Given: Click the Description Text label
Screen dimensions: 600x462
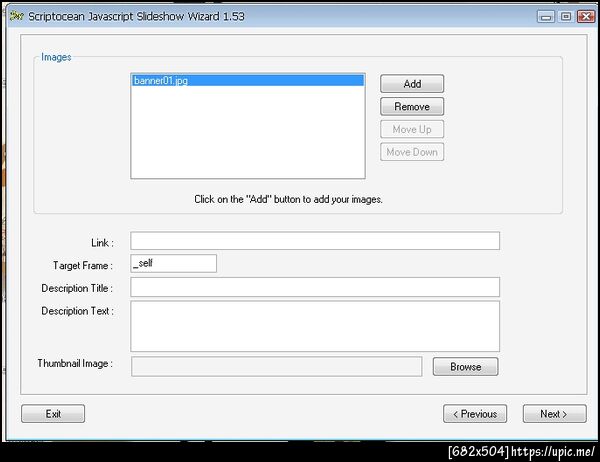Looking at the screenshot, I should tap(77, 311).
